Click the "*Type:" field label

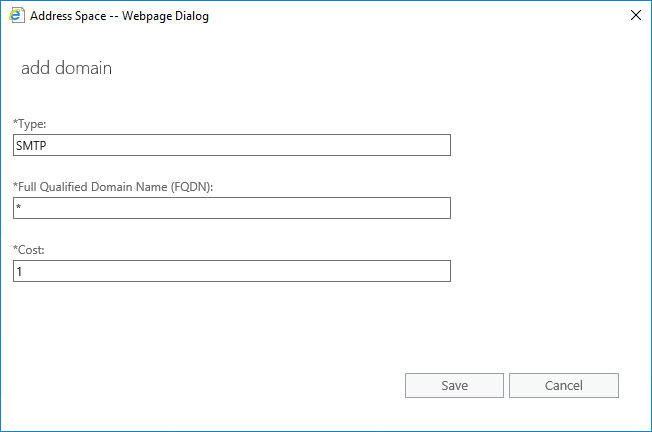point(30,124)
